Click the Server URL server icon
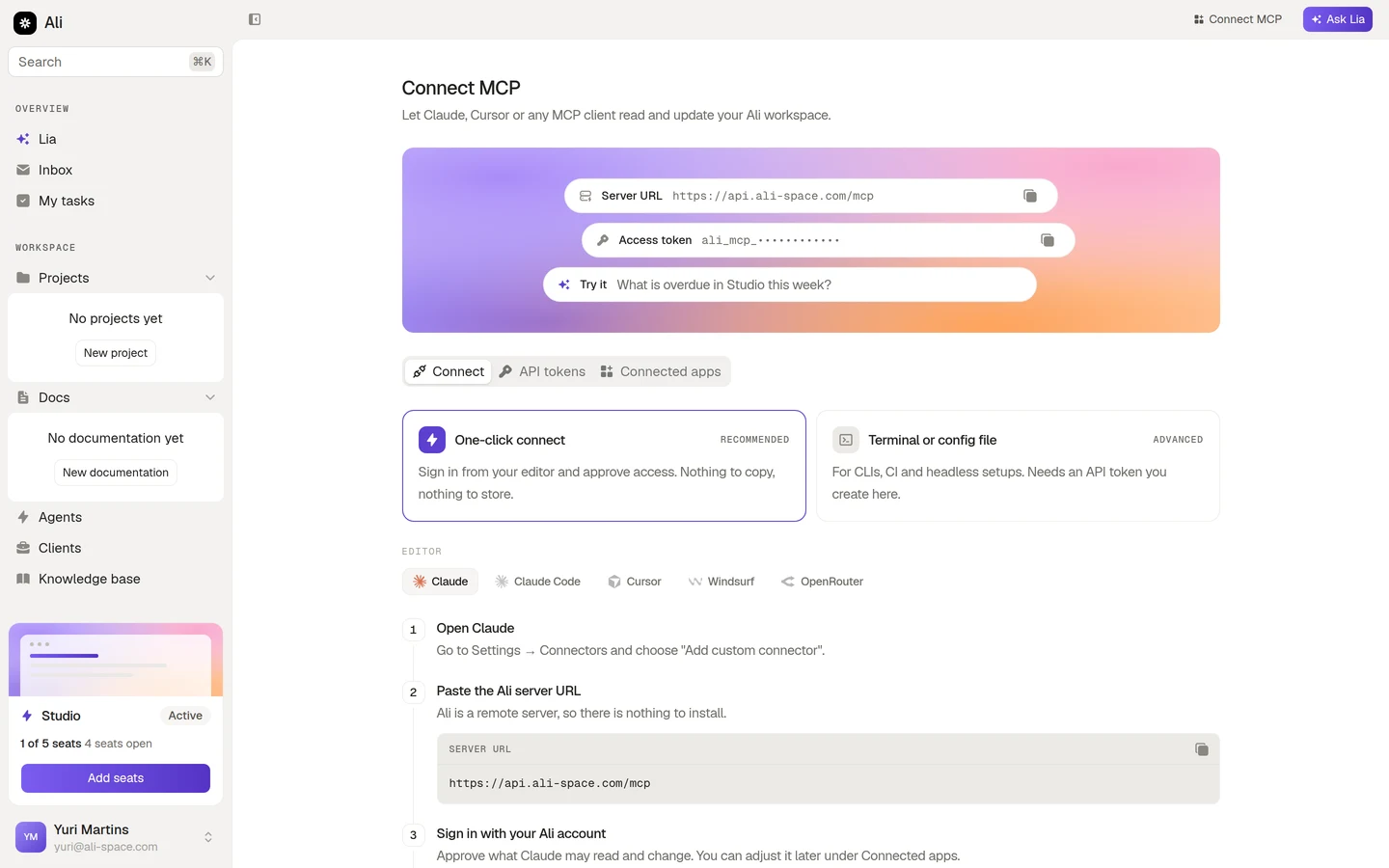This screenshot has width=1389, height=868. click(x=586, y=196)
